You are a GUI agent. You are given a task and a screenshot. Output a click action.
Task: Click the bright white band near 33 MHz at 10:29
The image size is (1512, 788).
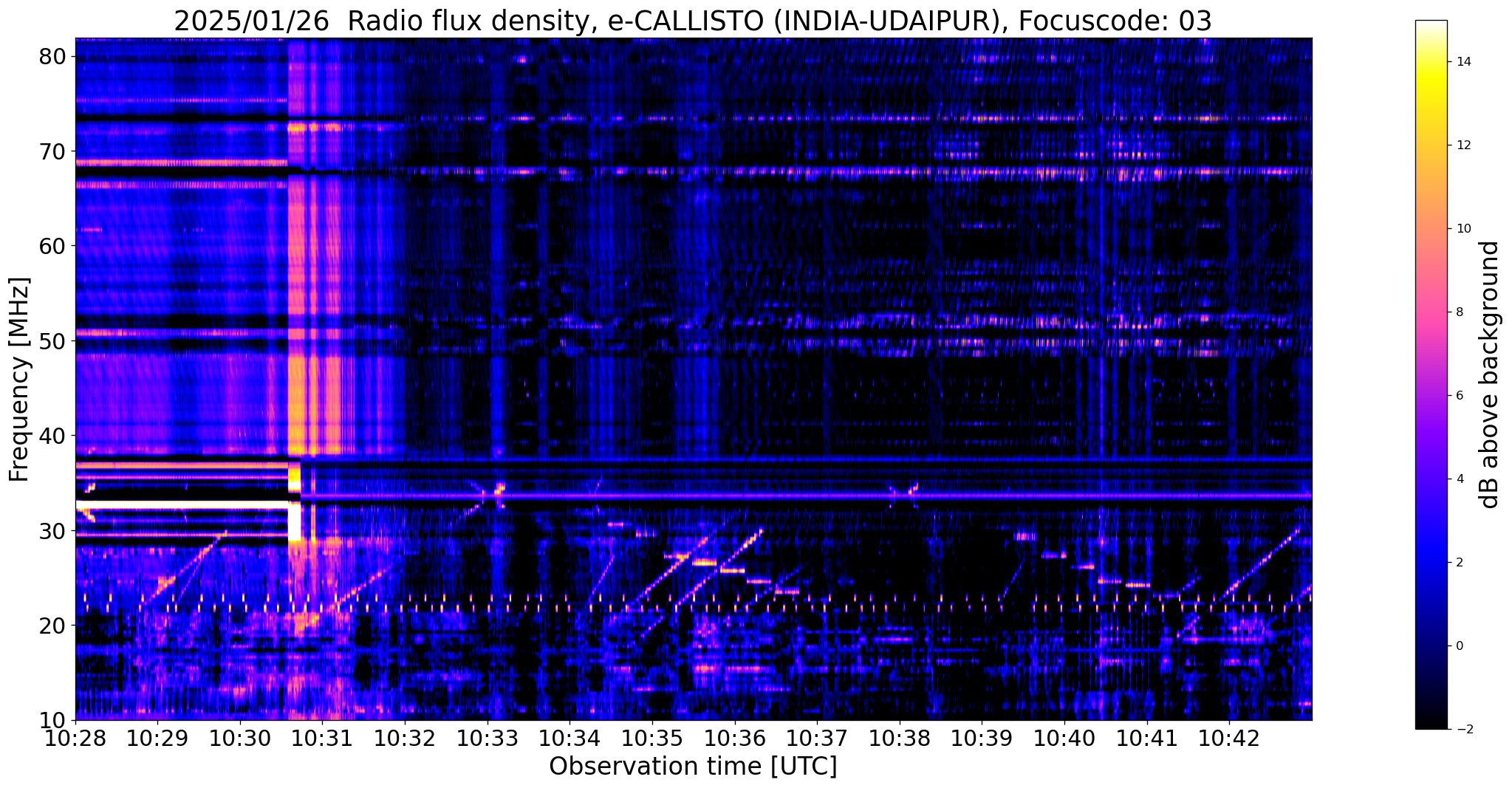point(182,505)
